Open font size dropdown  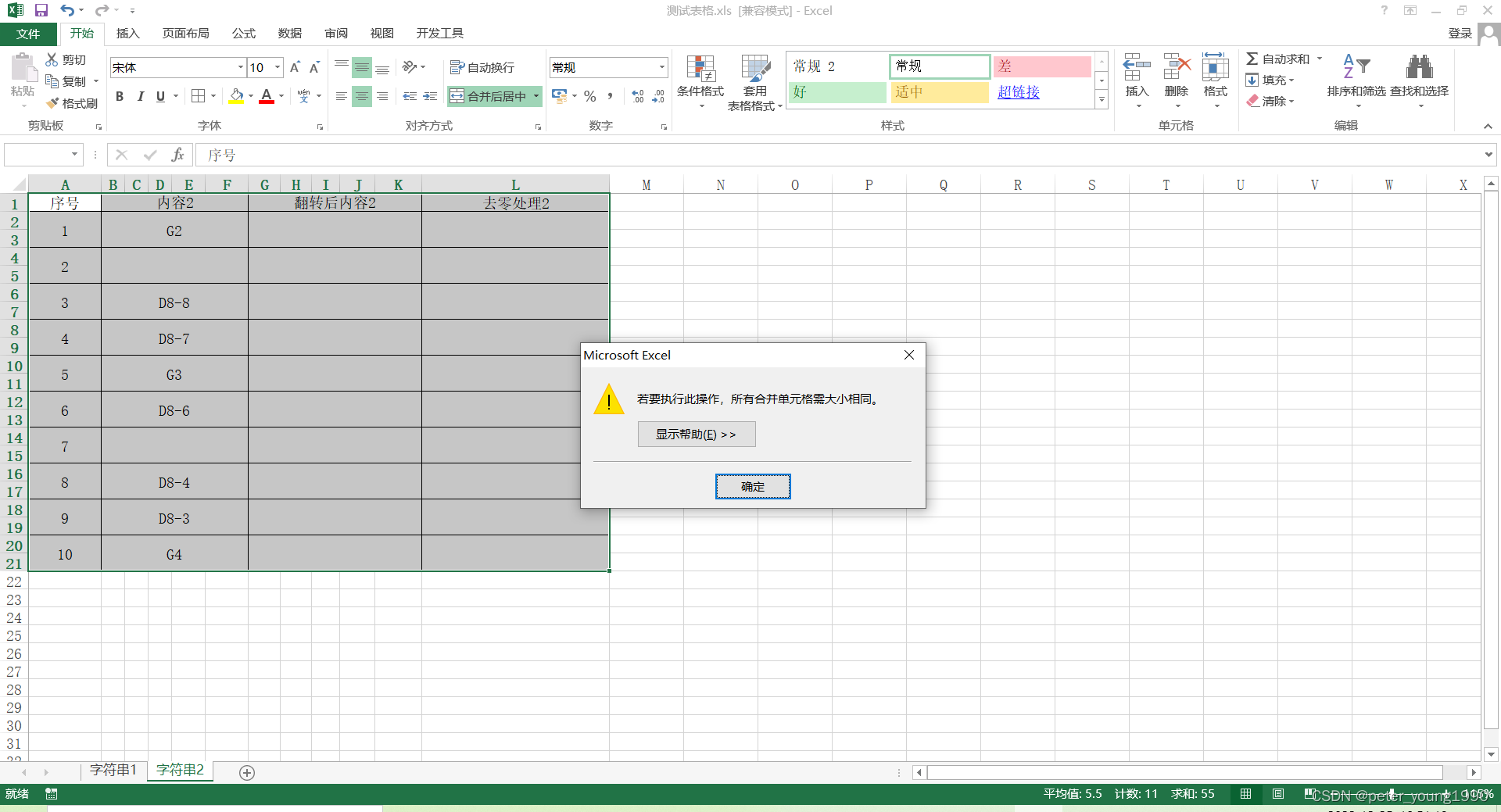277,67
